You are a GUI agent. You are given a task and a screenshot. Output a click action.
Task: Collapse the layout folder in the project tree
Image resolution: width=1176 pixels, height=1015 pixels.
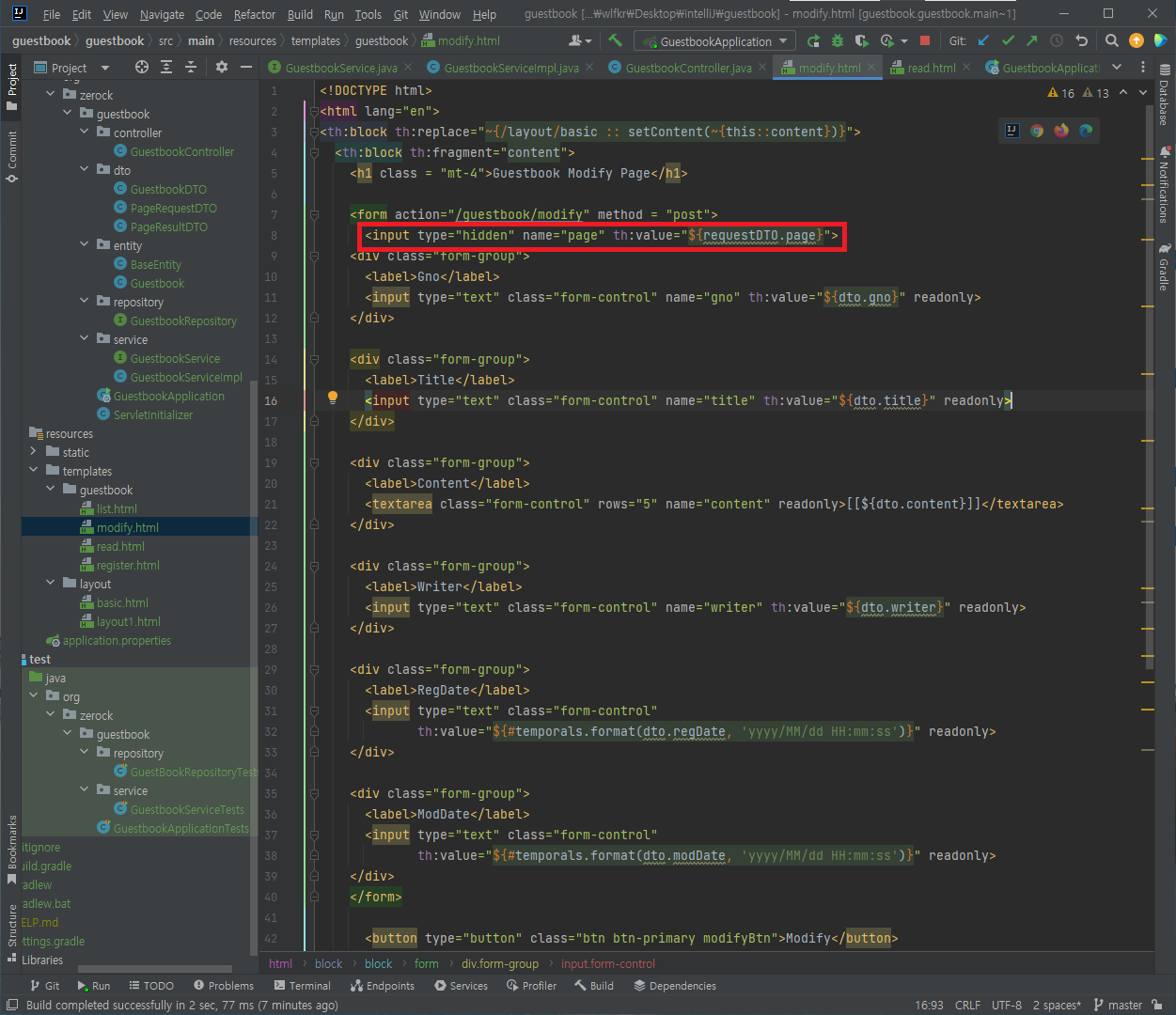51,584
